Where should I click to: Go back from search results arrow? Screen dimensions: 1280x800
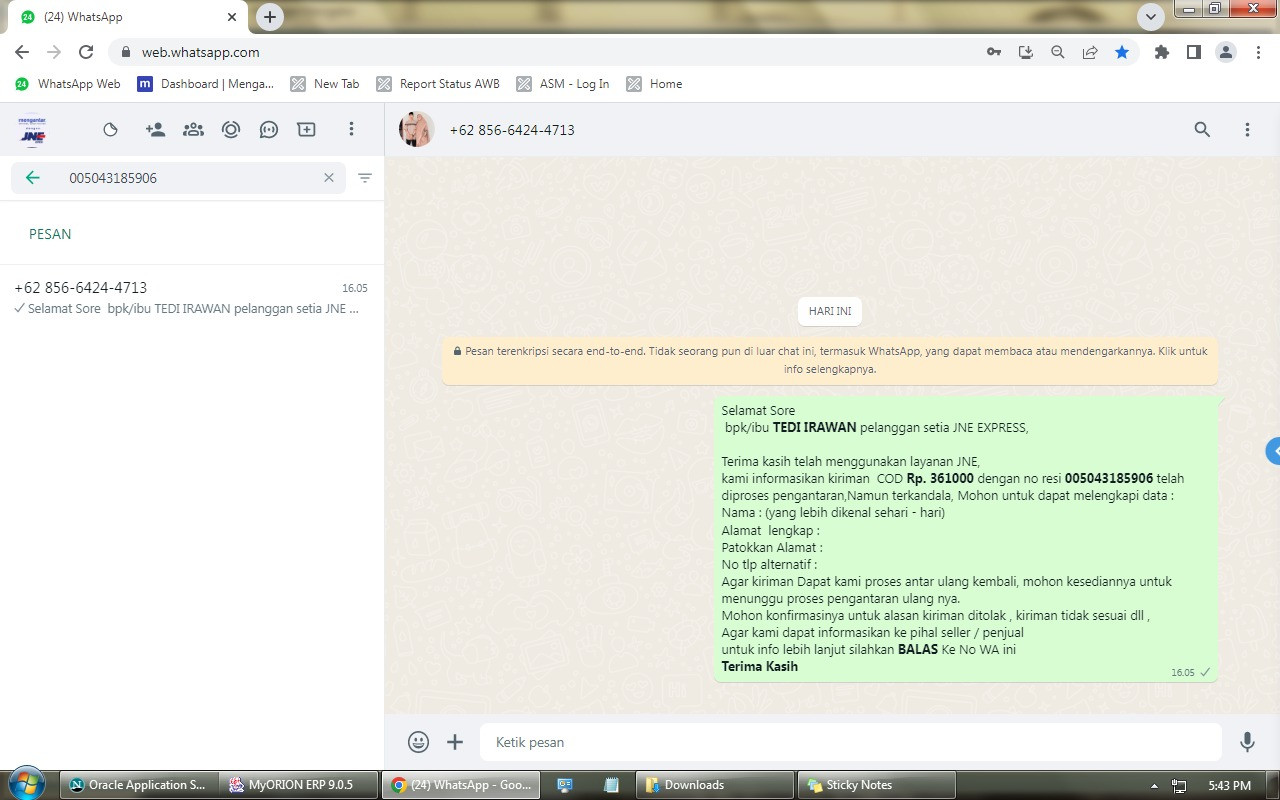pos(33,178)
